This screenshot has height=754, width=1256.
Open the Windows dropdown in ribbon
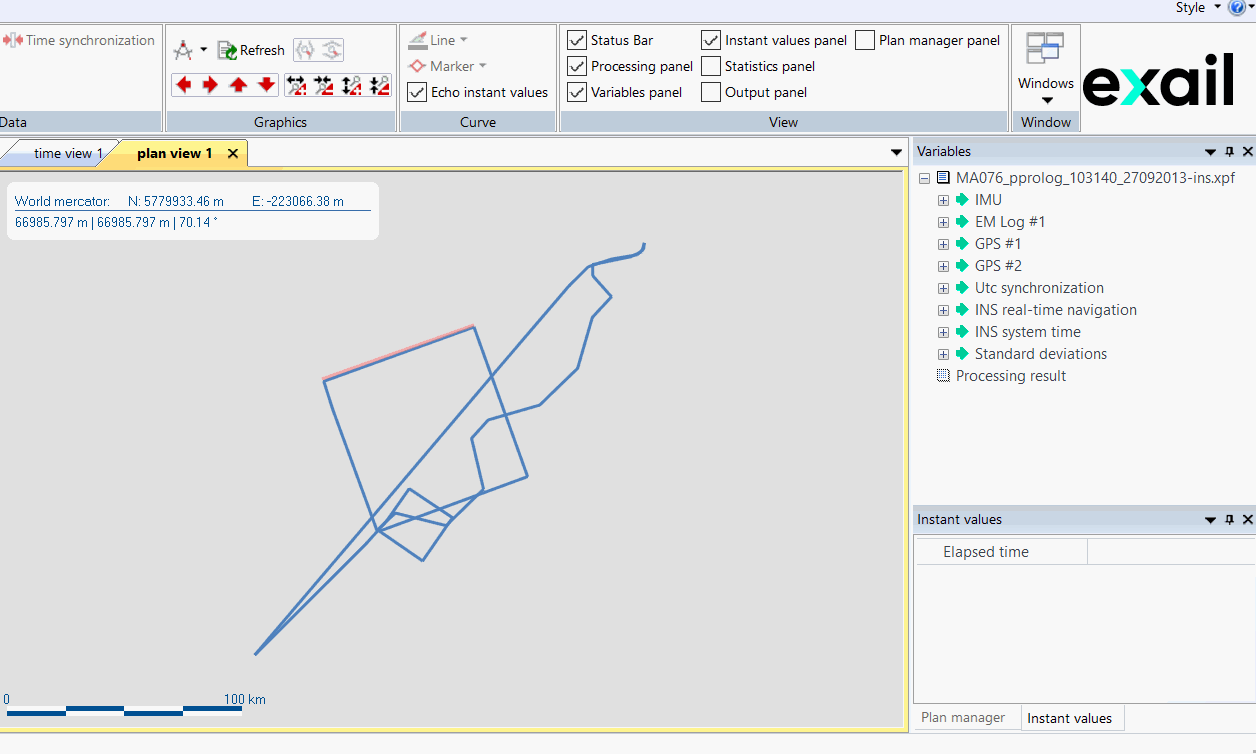[1046, 90]
